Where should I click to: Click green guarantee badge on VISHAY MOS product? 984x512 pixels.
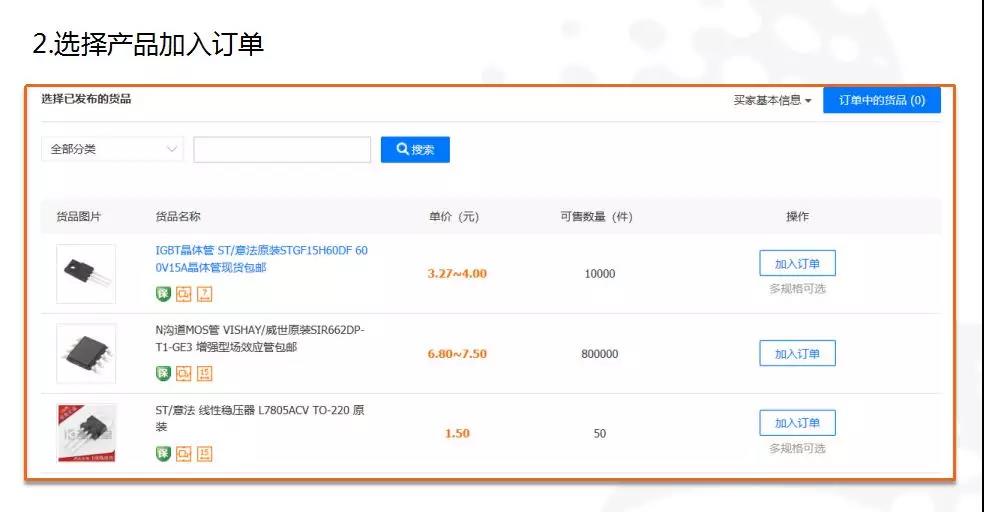163,373
